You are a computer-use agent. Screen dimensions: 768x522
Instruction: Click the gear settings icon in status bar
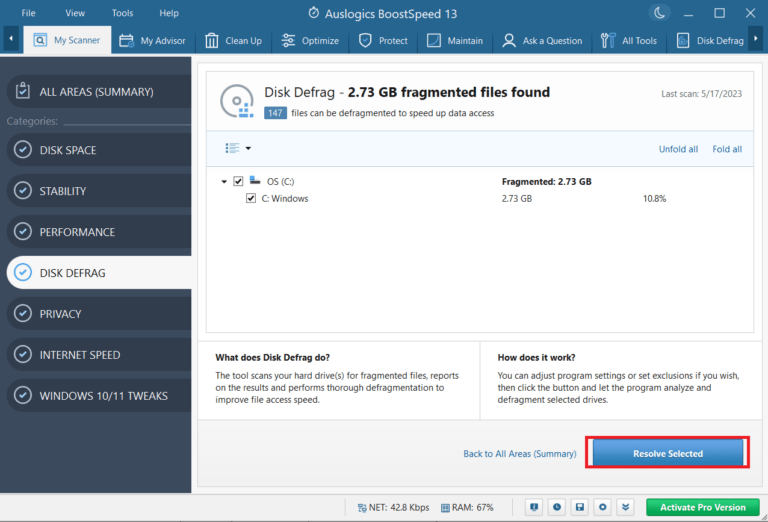click(x=603, y=507)
